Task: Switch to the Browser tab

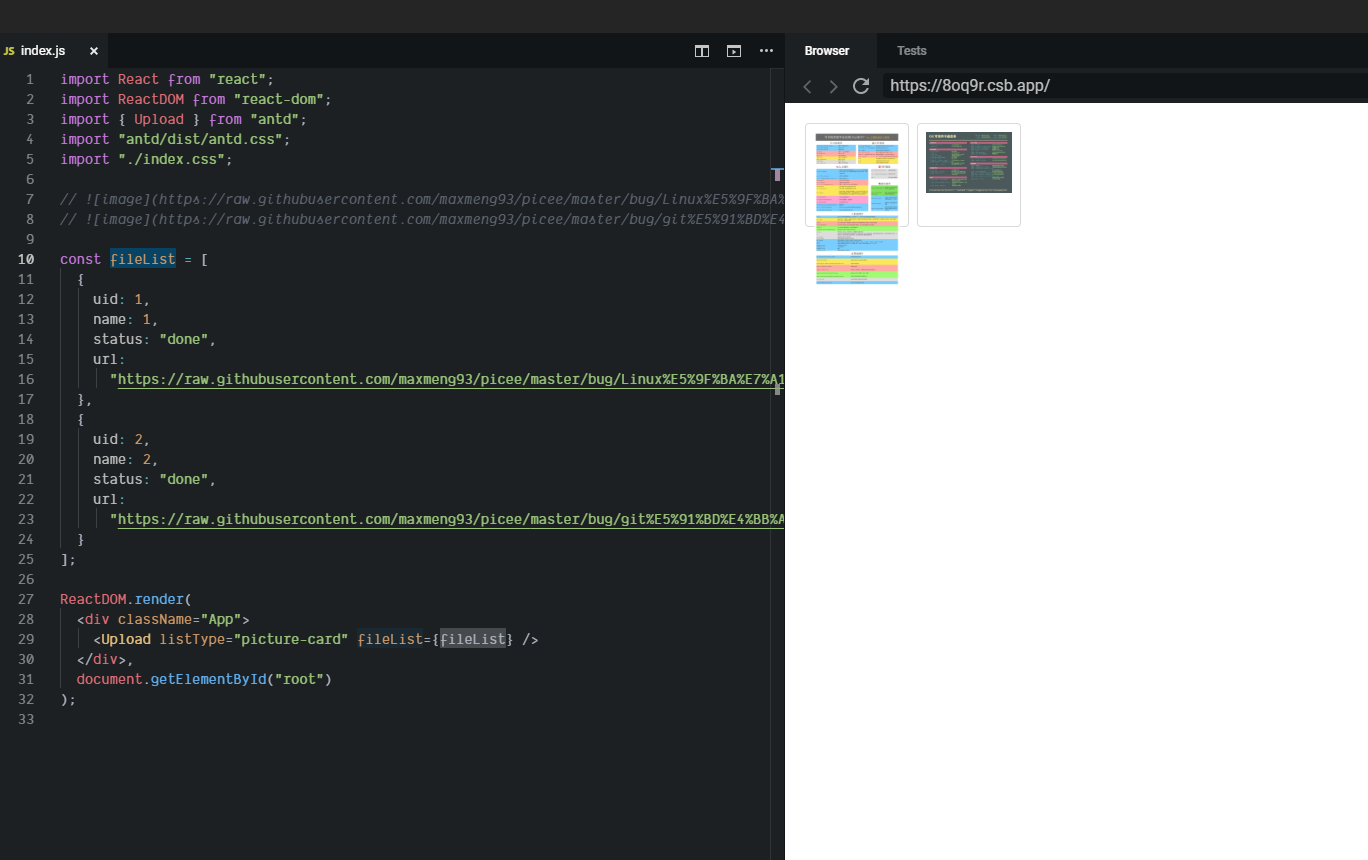Action: tap(827, 51)
